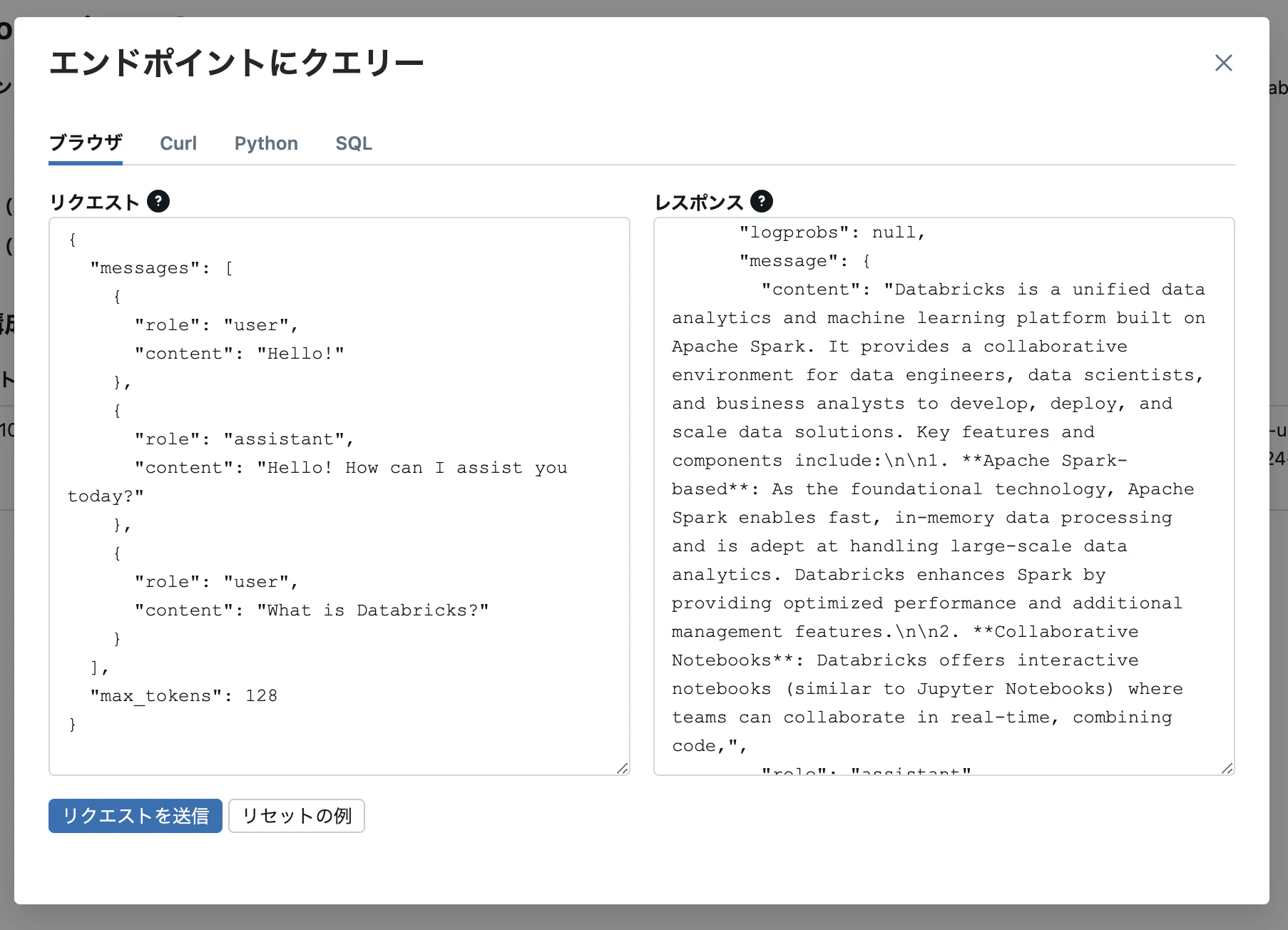
Task: Click the "What is Databricks?" content line
Action: tap(312, 610)
